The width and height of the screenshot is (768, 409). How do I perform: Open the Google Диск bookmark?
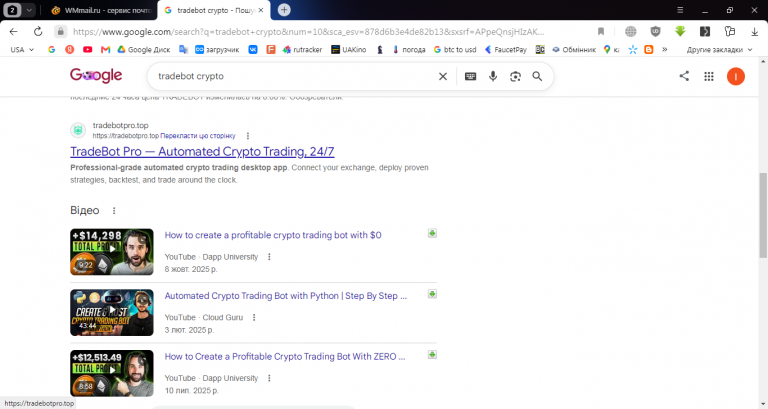144,49
